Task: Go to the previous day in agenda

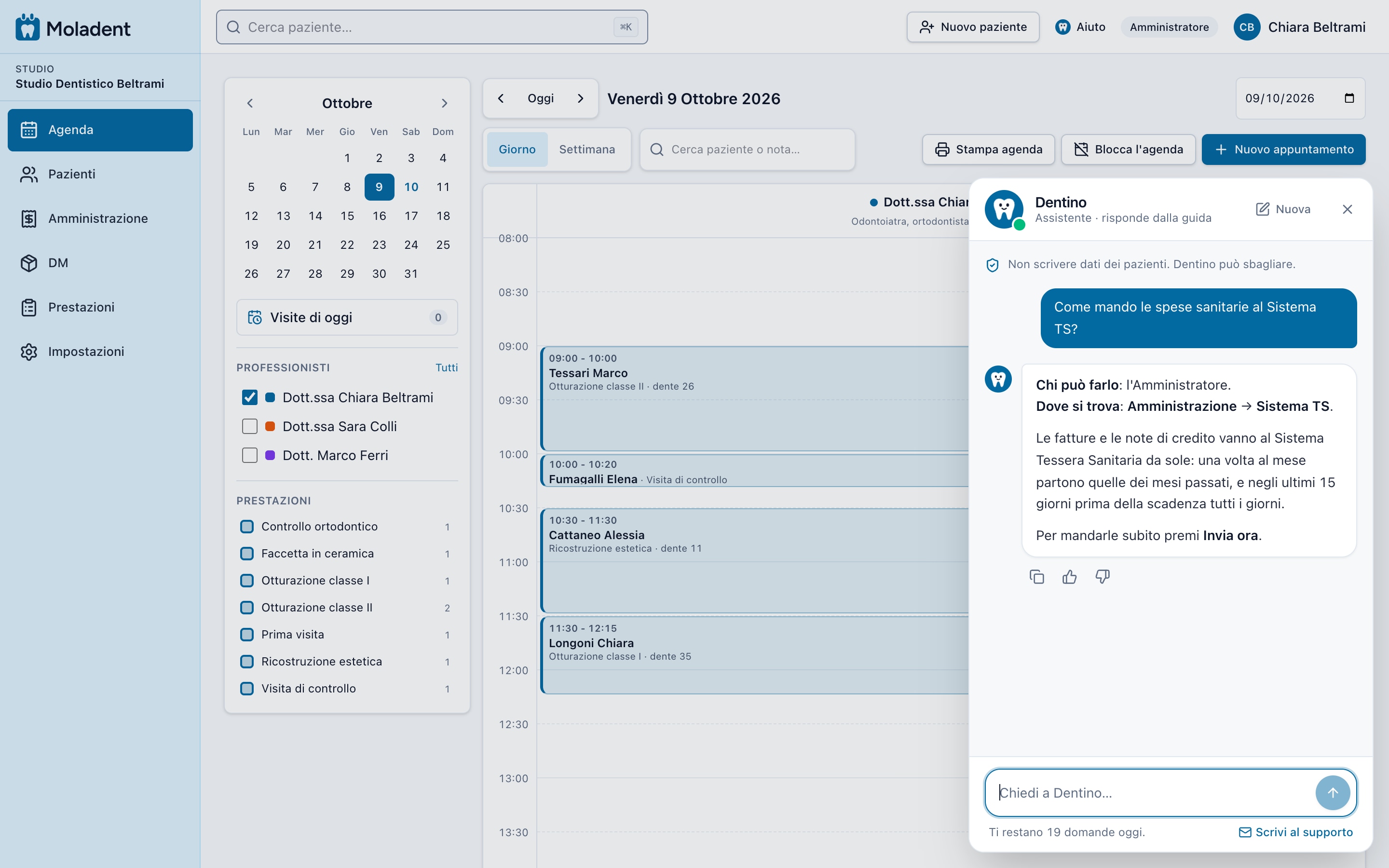Action: [x=501, y=98]
